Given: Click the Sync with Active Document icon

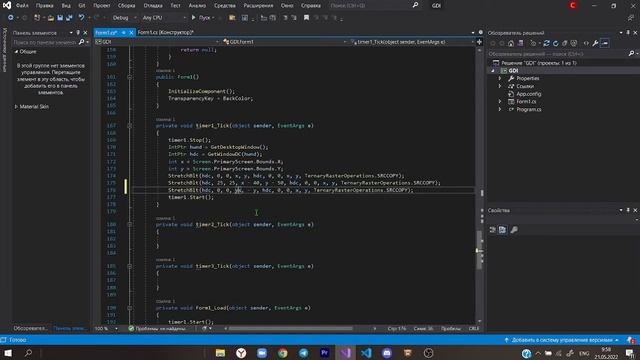Looking at the screenshot, I should [547, 43].
